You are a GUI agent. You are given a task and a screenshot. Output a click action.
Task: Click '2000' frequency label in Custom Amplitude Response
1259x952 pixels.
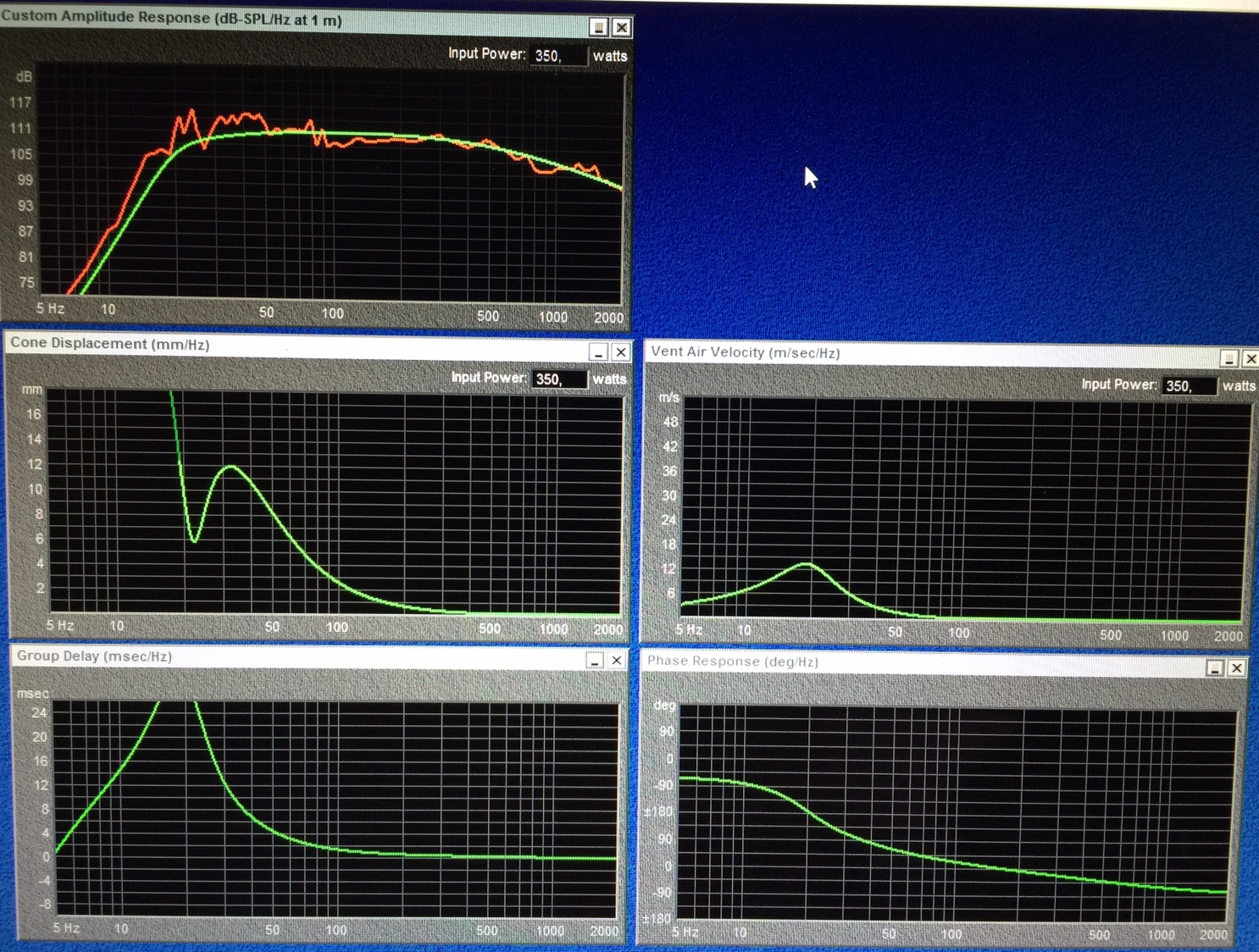click(x=608, y=318)
